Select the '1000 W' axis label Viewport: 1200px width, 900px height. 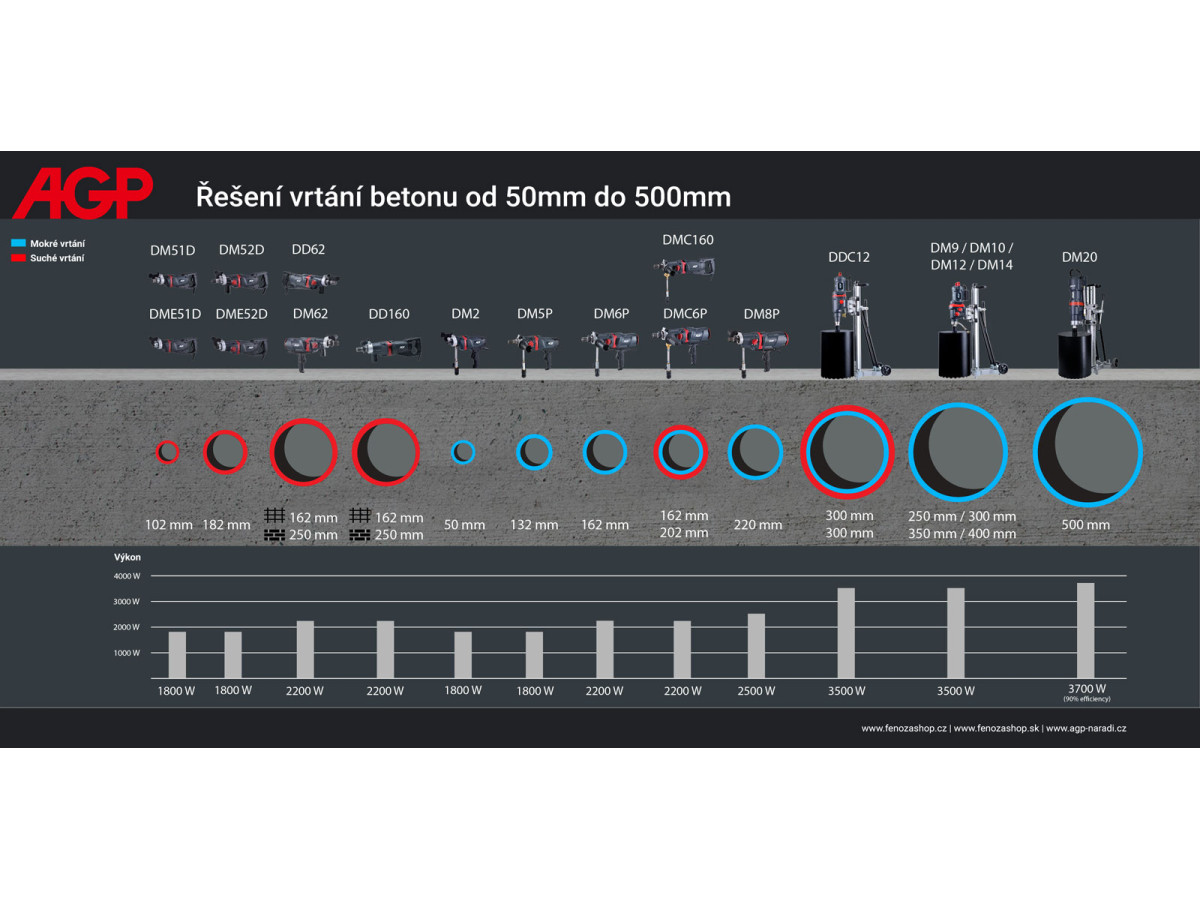pos(126,653)
